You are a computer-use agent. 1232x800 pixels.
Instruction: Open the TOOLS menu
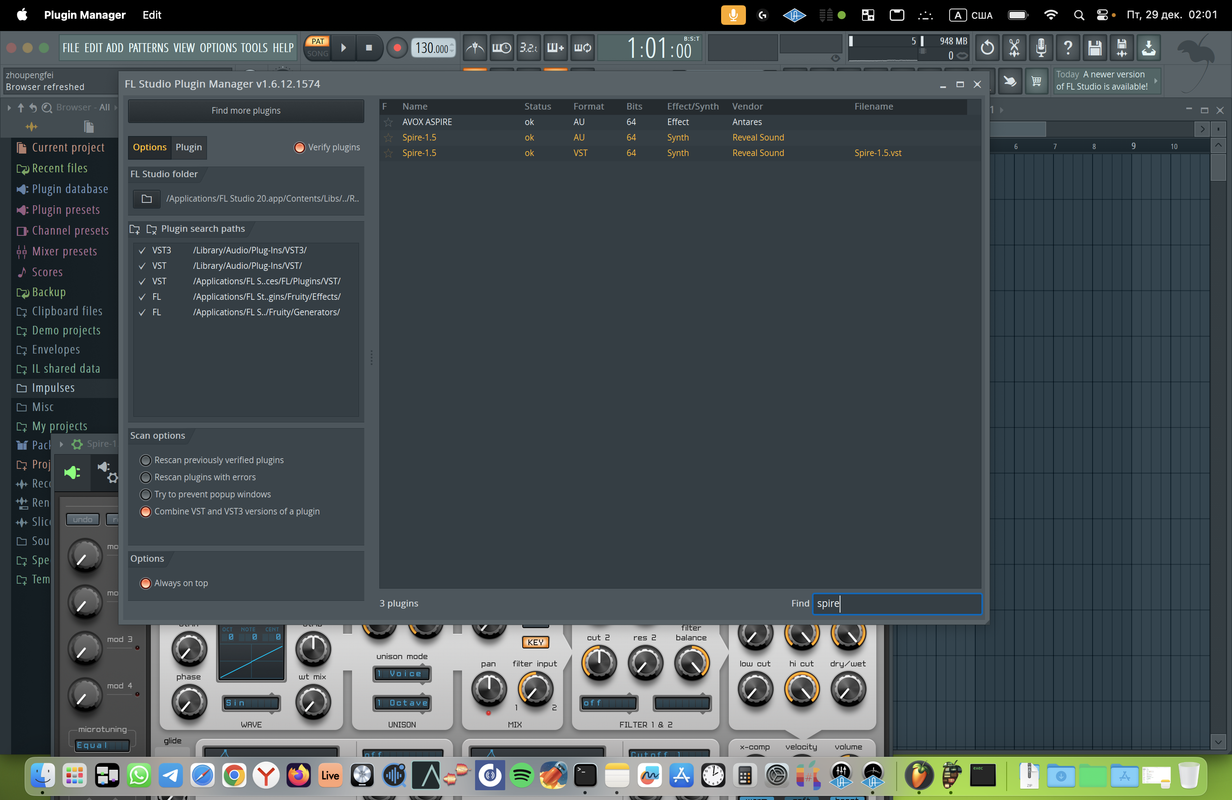pos(254,48)
